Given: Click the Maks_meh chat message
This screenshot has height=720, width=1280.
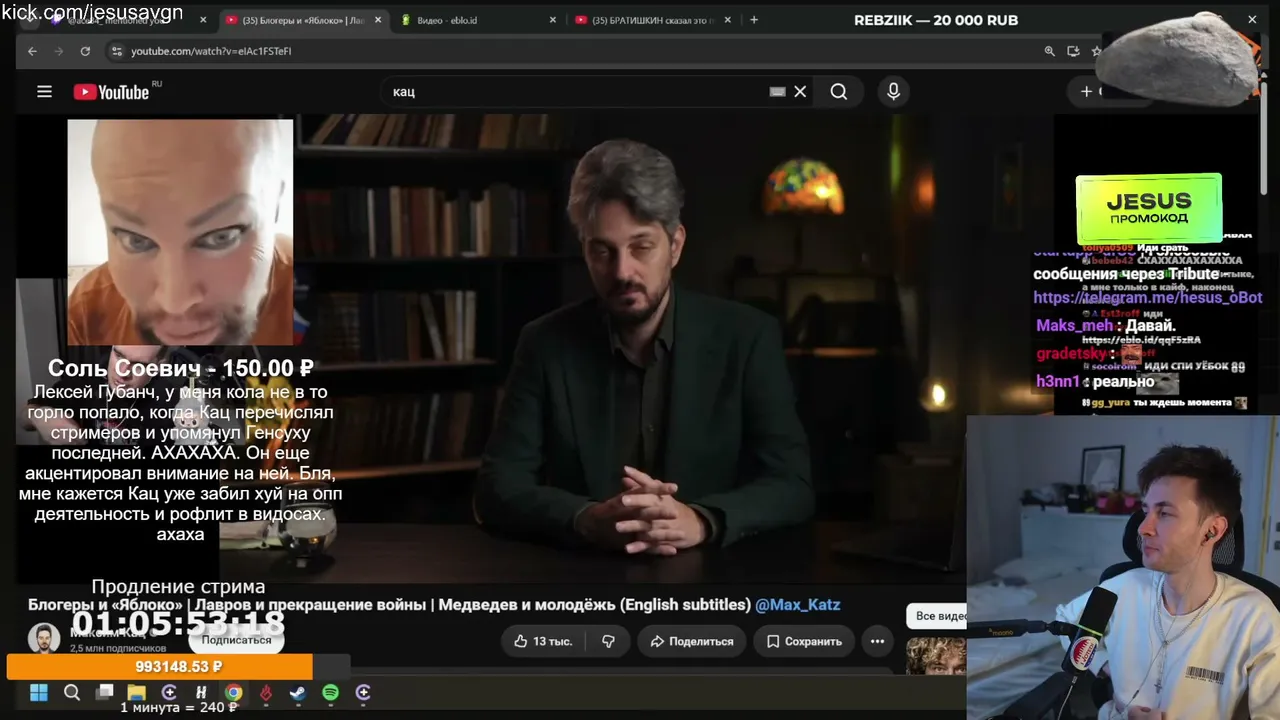Looking at the screenshot, I should (1106, 326).
